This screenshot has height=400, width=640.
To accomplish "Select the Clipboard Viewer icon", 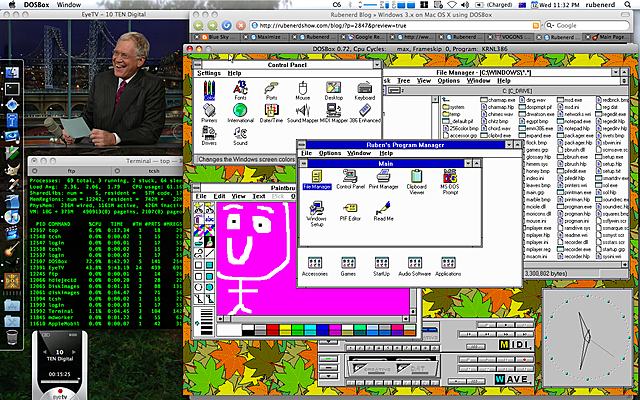I will pos(416,182).
